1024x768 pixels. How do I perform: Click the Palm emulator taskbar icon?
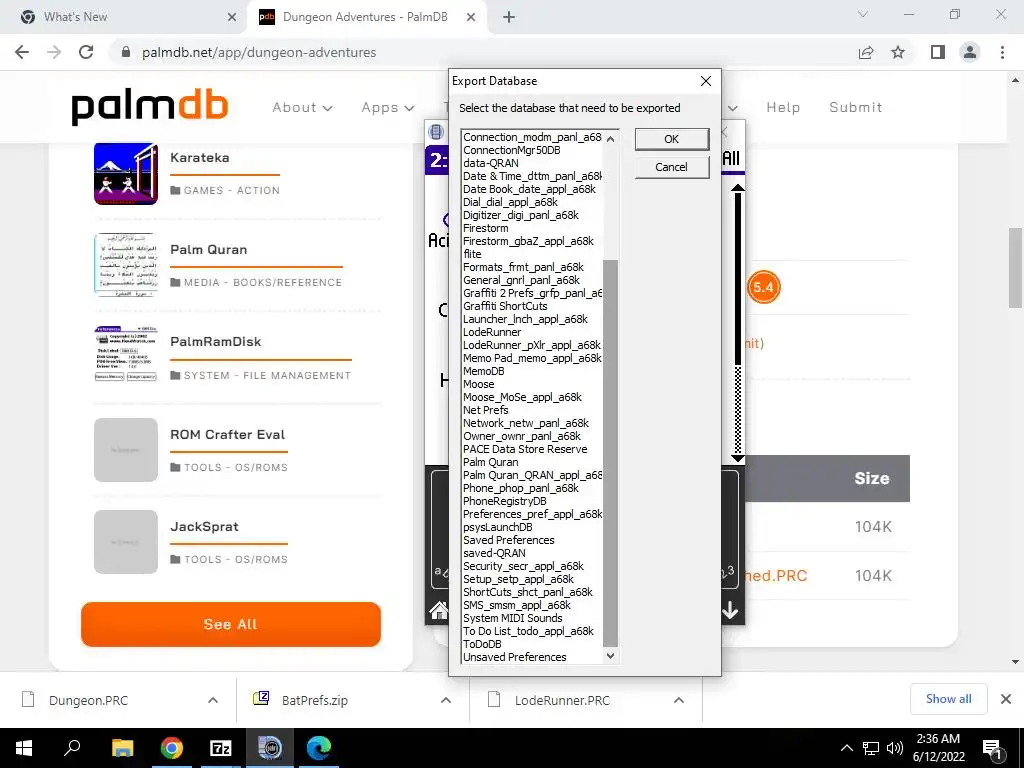pyautogui.click(x=270, y=748)
